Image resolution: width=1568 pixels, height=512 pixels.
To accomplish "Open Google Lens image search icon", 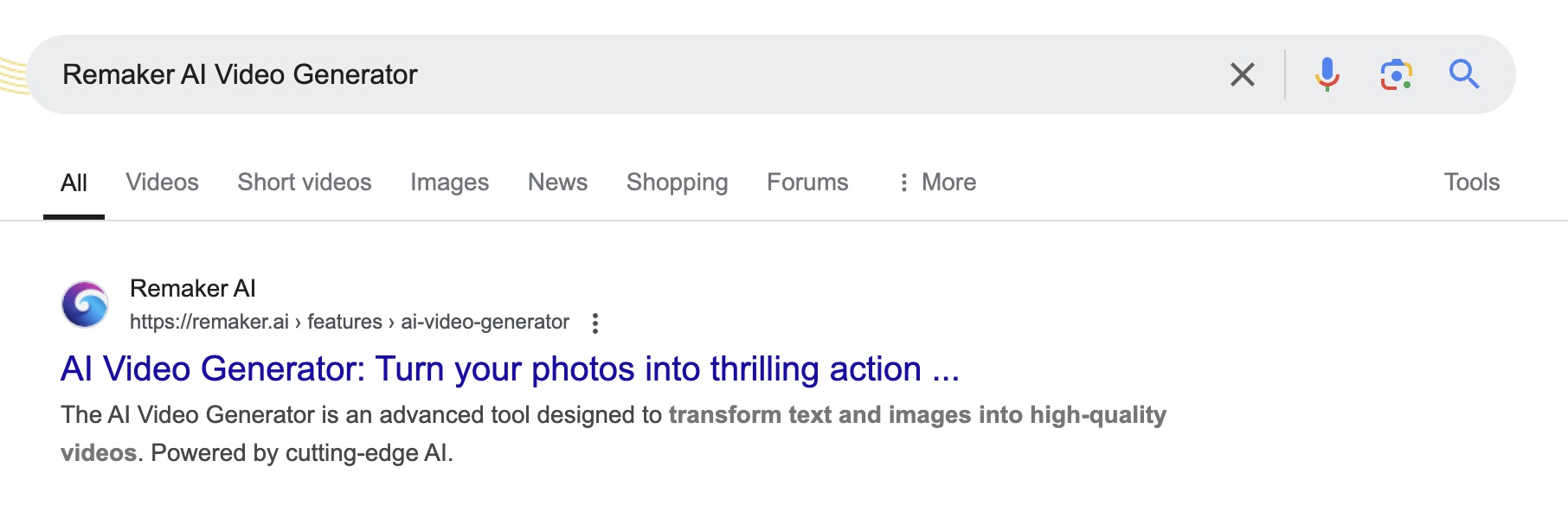I will click(1396, 74).
